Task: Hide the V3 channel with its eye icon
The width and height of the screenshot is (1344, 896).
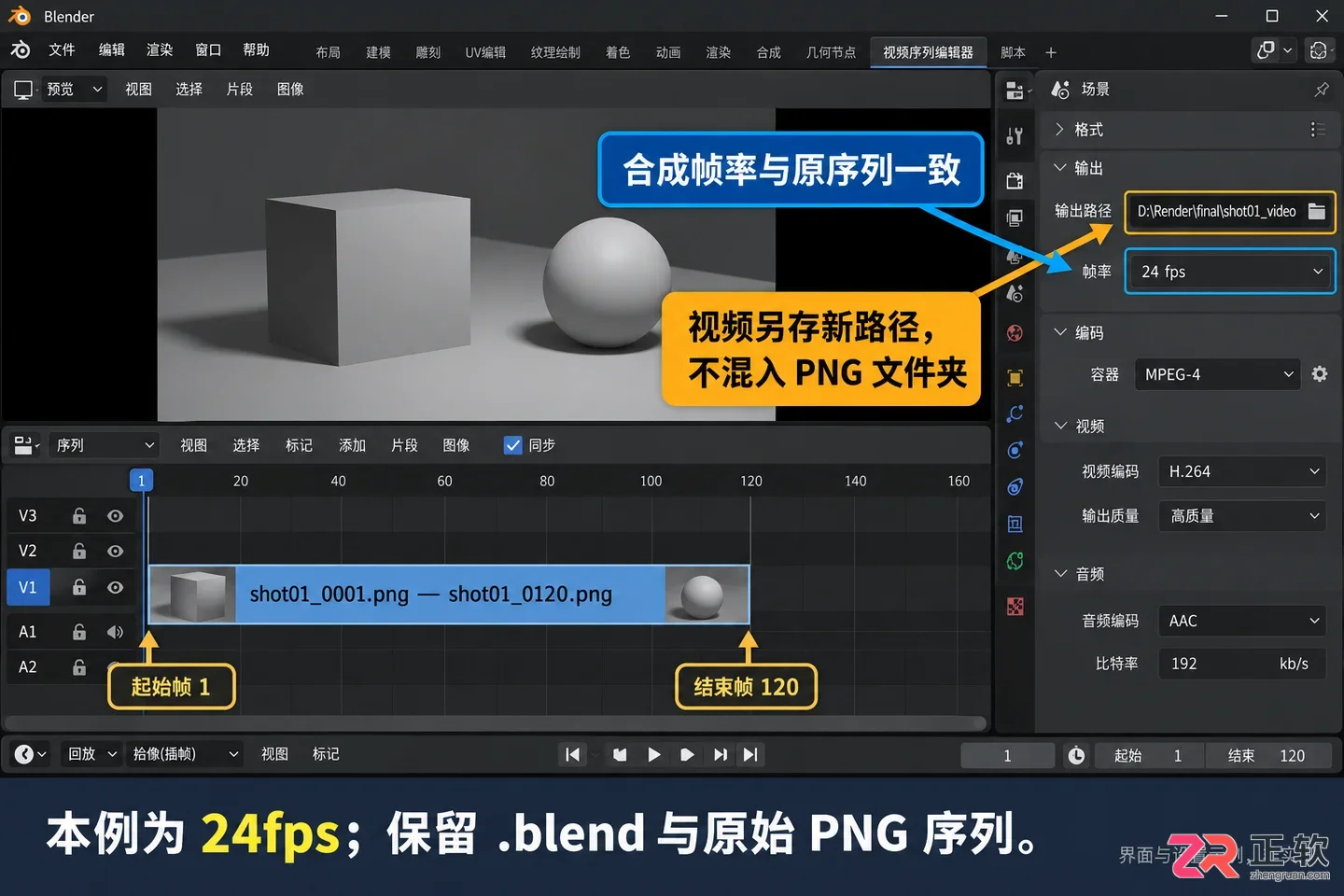Action: pyautogui.click(x=115, y=516)
